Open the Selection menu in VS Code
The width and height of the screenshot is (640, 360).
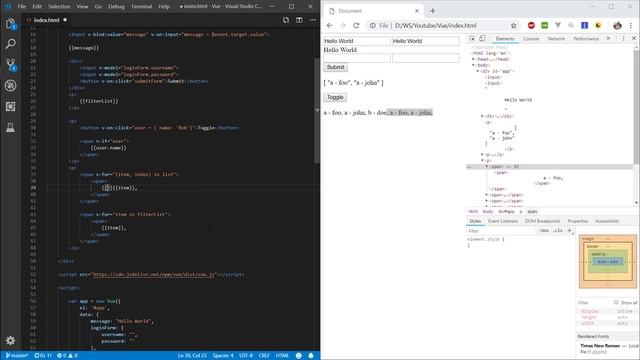59,7
